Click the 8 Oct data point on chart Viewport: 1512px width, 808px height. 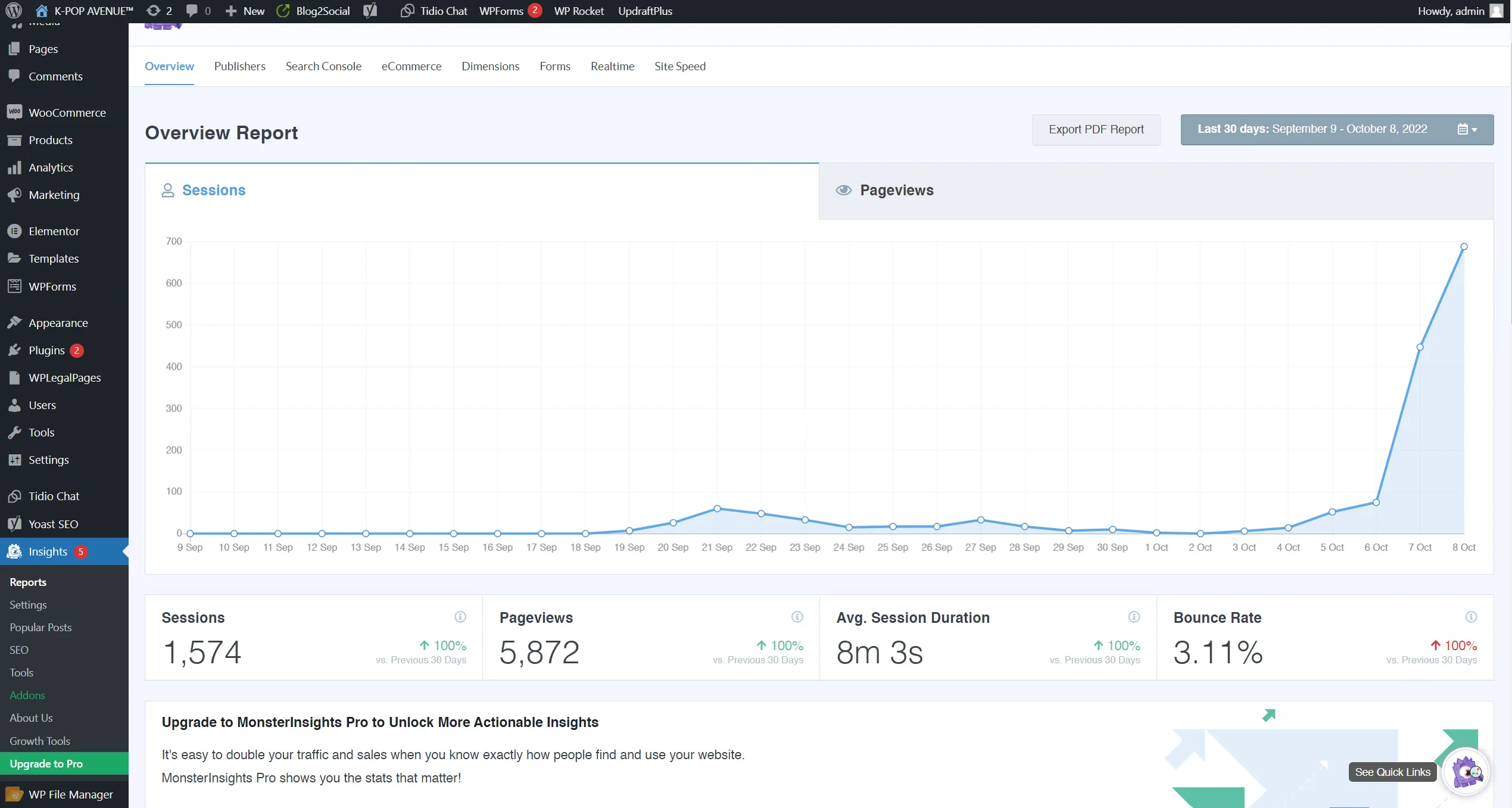[x=1464, y=247]
